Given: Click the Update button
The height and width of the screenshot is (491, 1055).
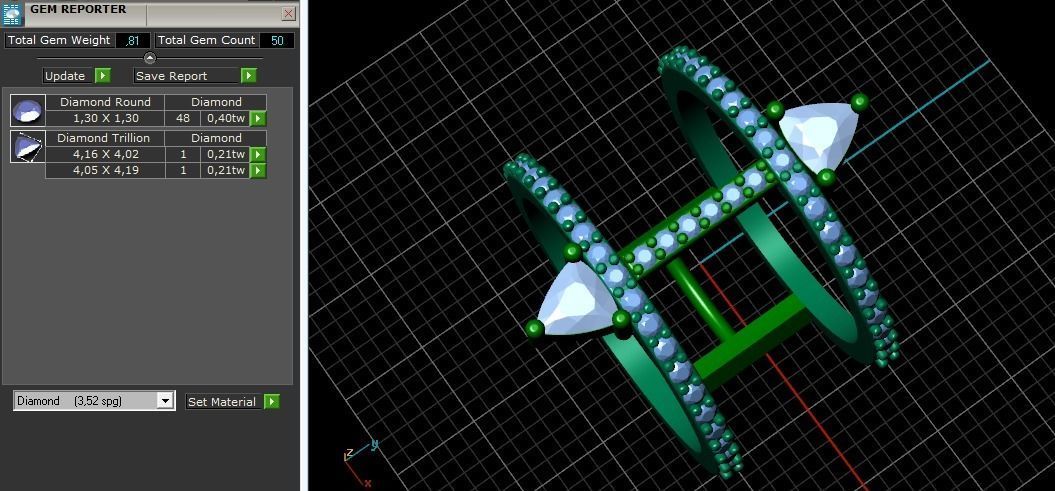Looking at the screenshot, I should (65, 76).
